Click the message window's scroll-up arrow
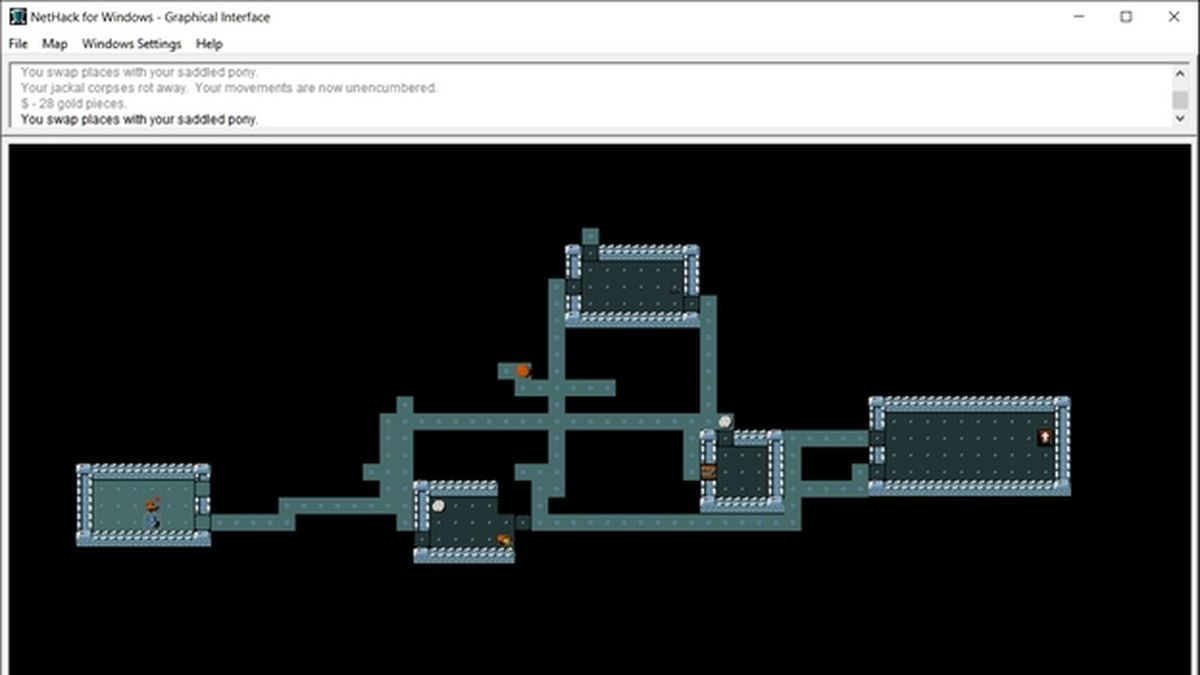Image resolution: width=1200 pixels, height=675 pixels. [1181, 72]
